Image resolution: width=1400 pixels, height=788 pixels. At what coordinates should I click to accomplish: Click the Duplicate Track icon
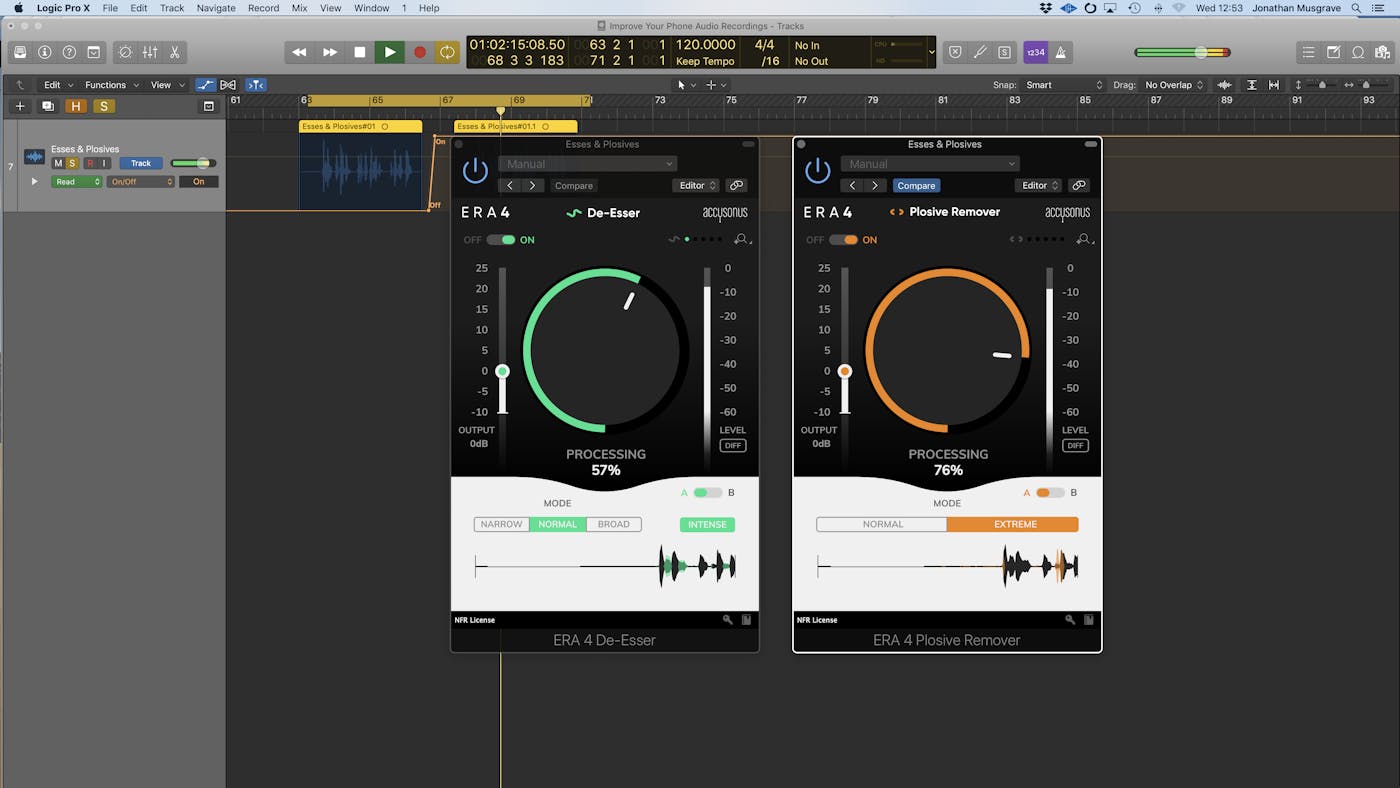[47, 106]
